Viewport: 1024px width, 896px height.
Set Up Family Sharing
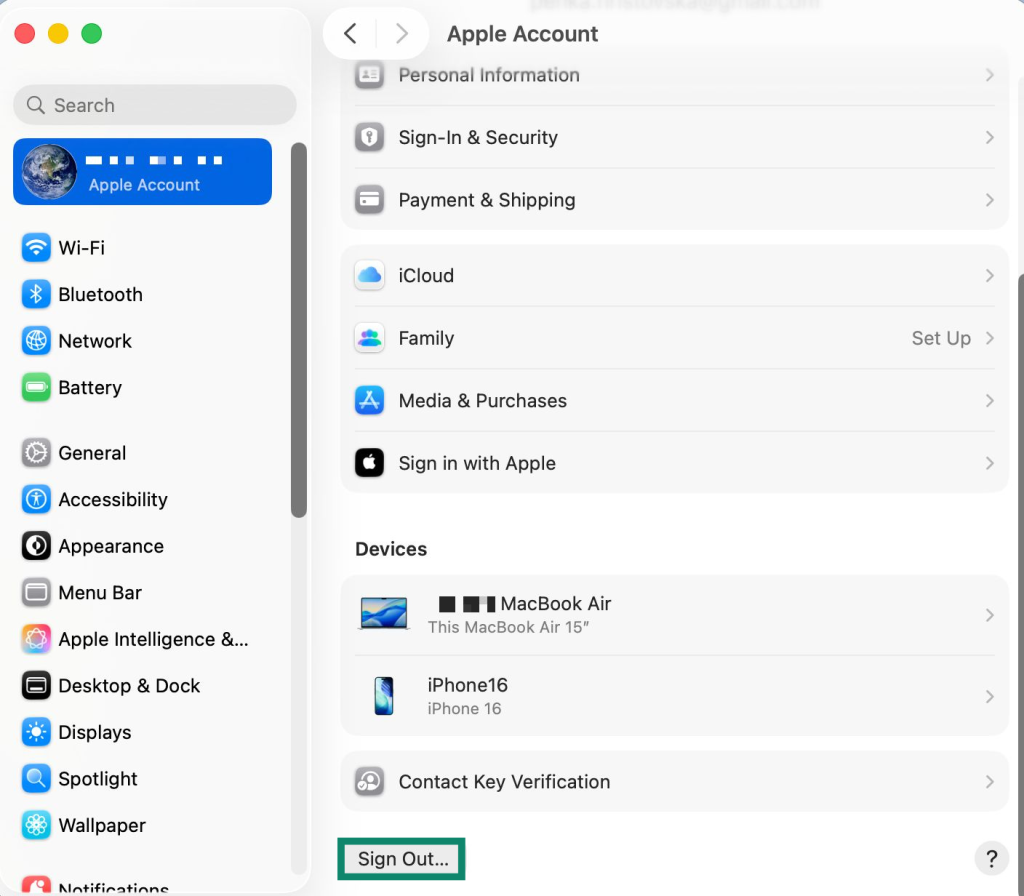point(940,338)
